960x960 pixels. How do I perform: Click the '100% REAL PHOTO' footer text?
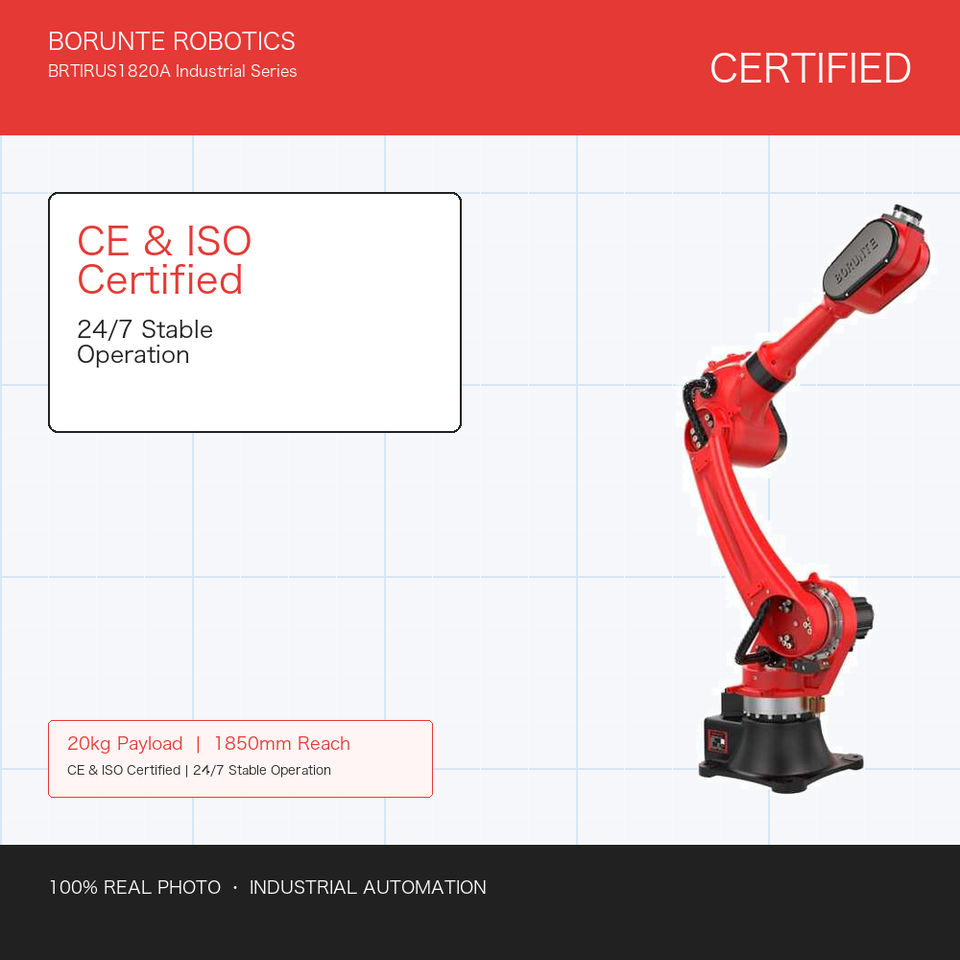coord(135,887)
